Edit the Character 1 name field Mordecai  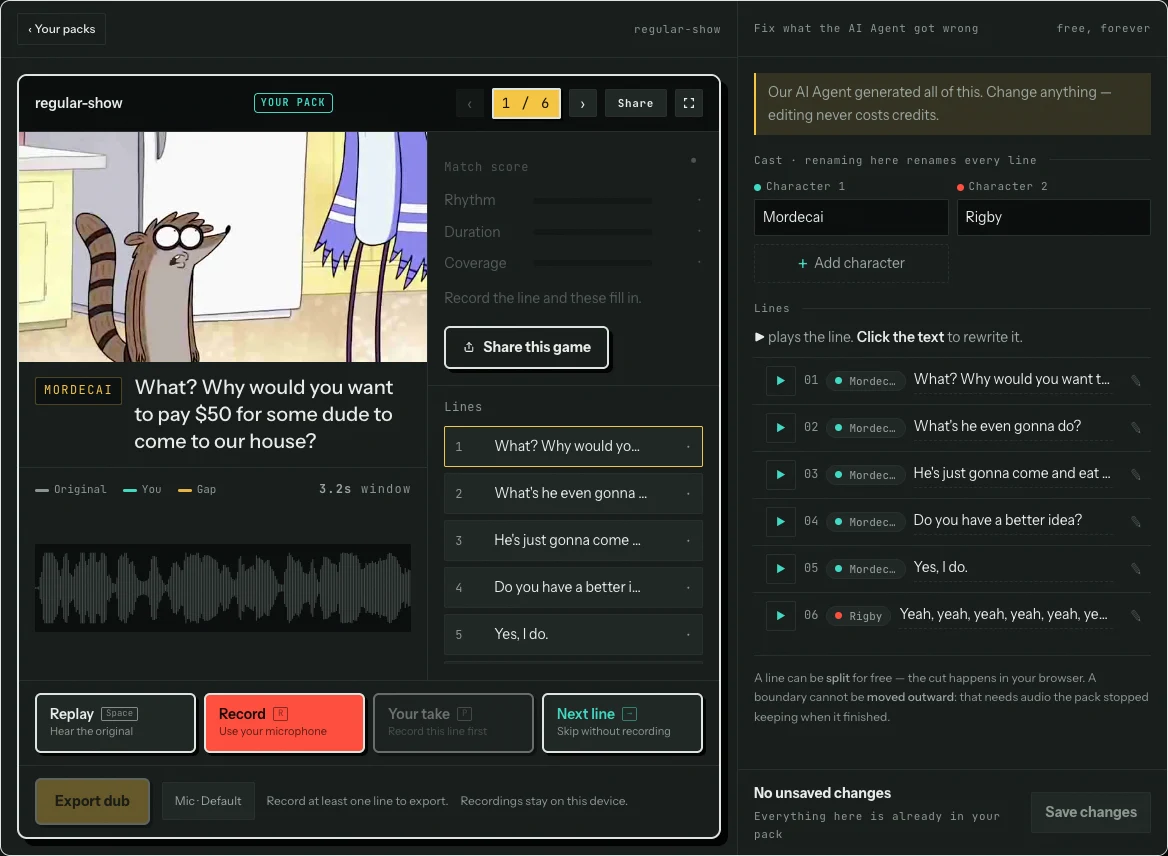click(x=851, y=218)
